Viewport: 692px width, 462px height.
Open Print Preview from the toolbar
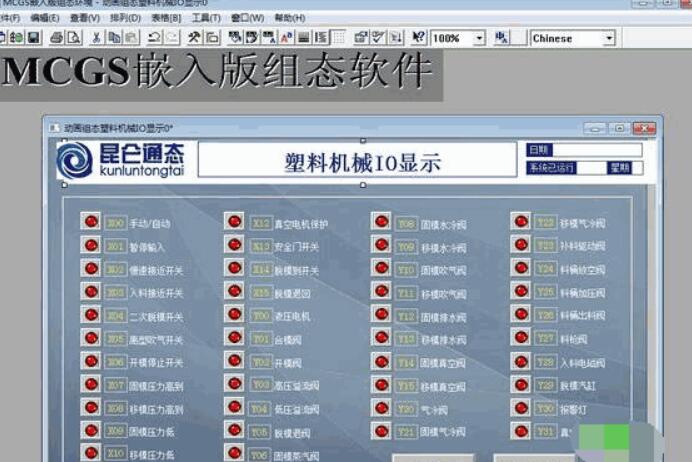coord(74,38)
